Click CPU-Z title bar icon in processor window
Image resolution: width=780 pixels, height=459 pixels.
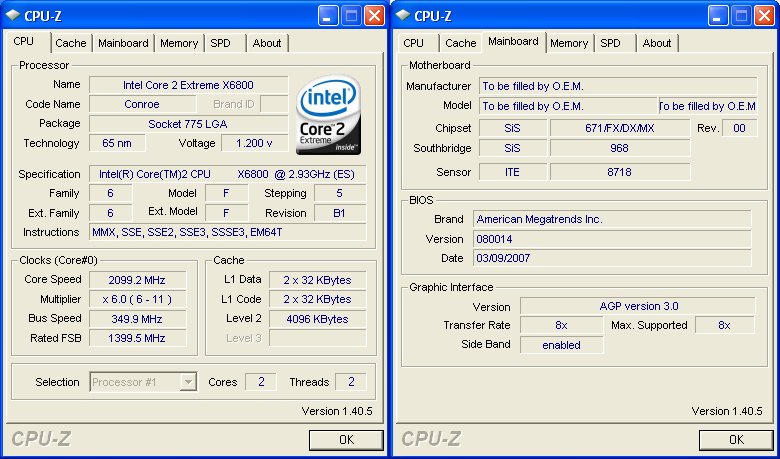coord(14,15)
